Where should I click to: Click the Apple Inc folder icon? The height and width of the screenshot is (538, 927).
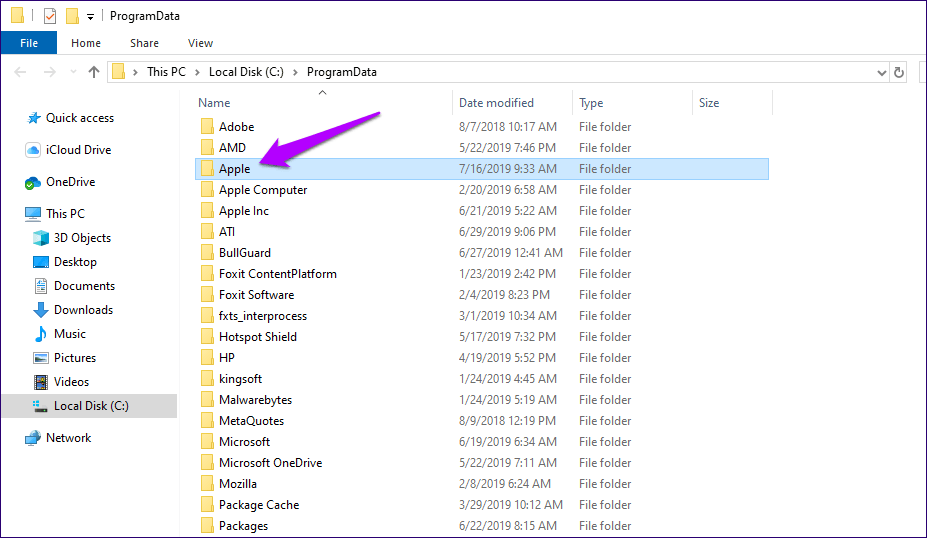click(207, 211)
